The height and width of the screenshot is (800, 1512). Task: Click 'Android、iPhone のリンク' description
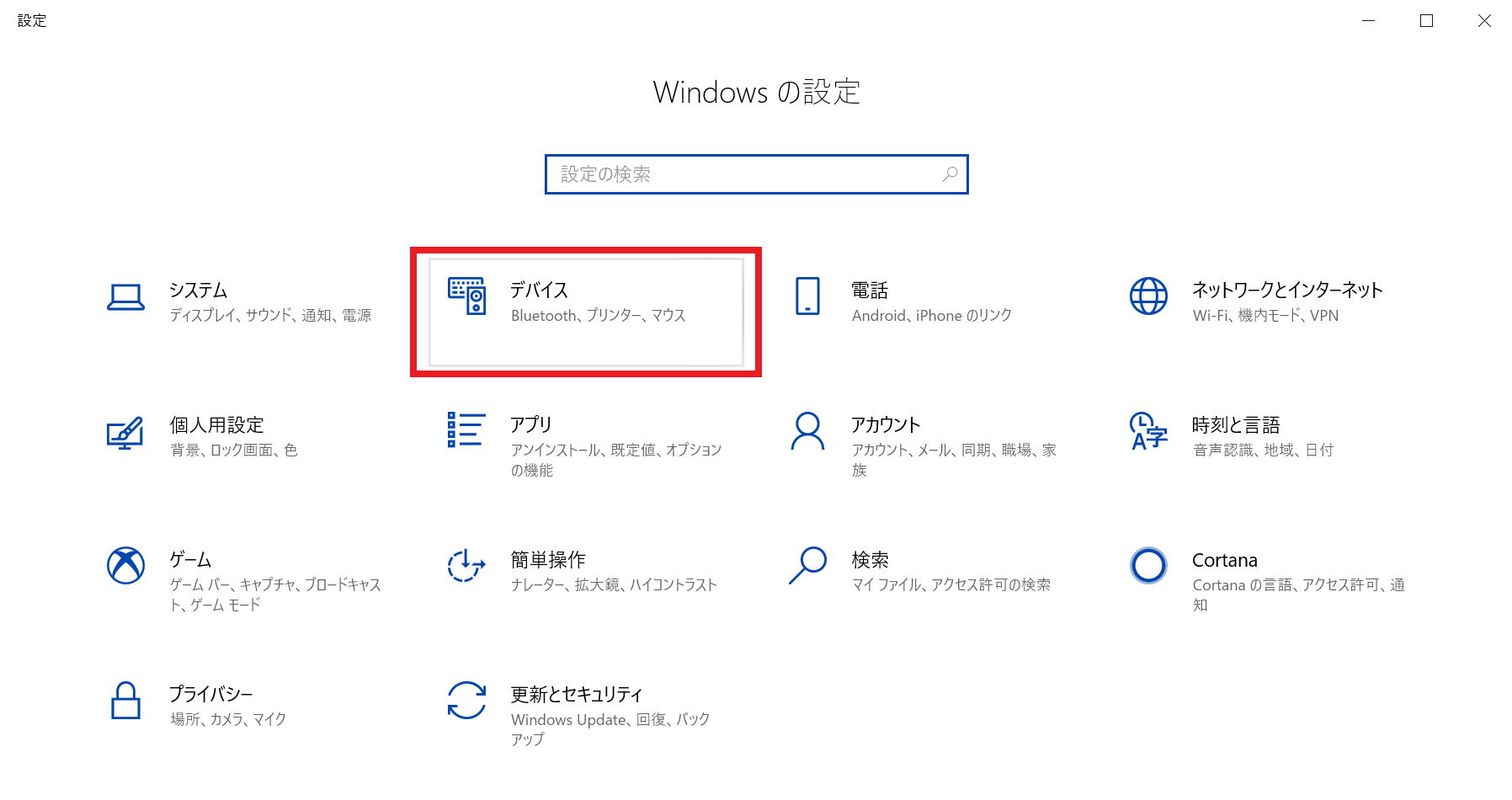point(932,316)
